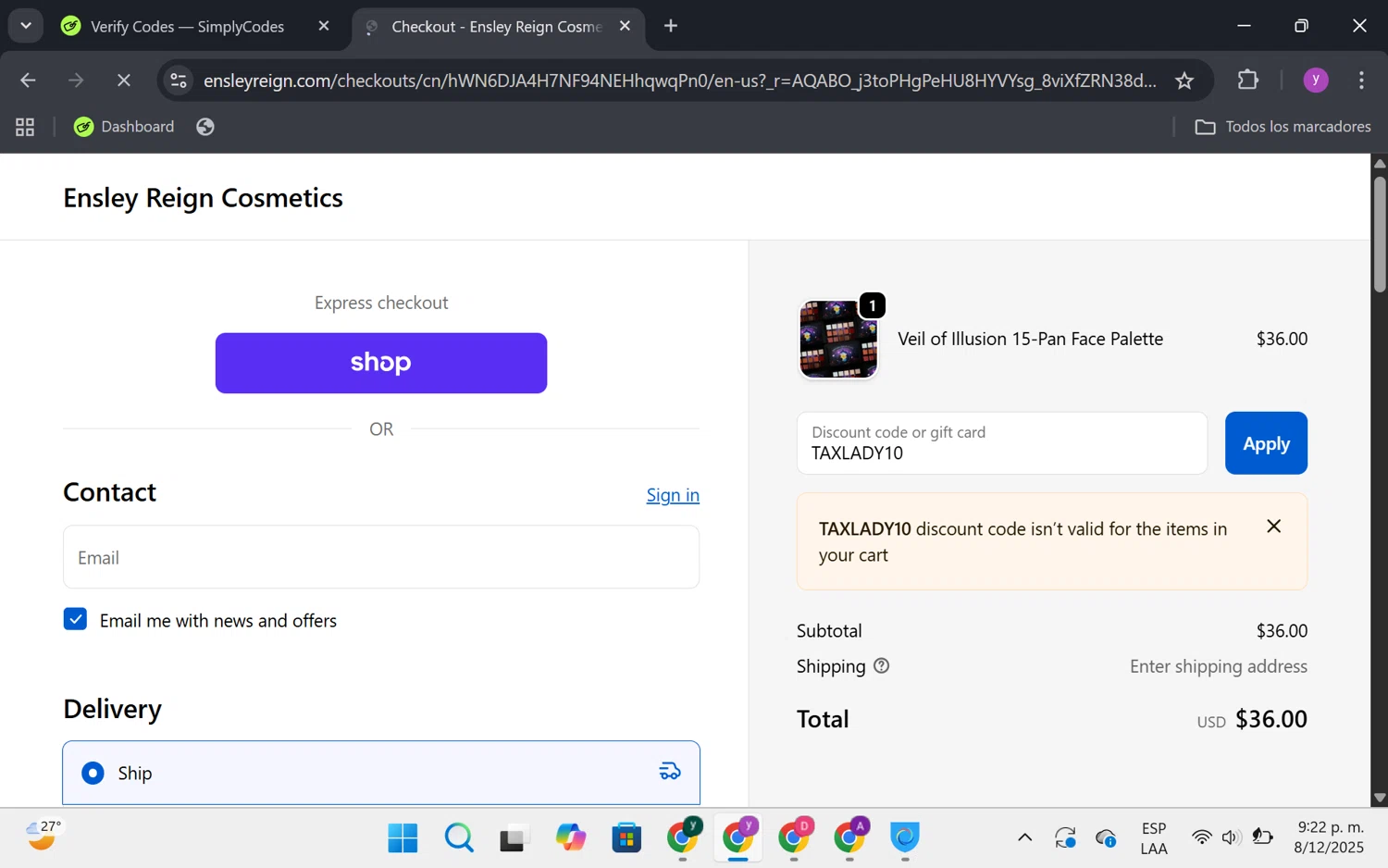Apply the TAXLADY10 discount code
The height and width of the screenshot is (868, 1388).
(1266, 443)
